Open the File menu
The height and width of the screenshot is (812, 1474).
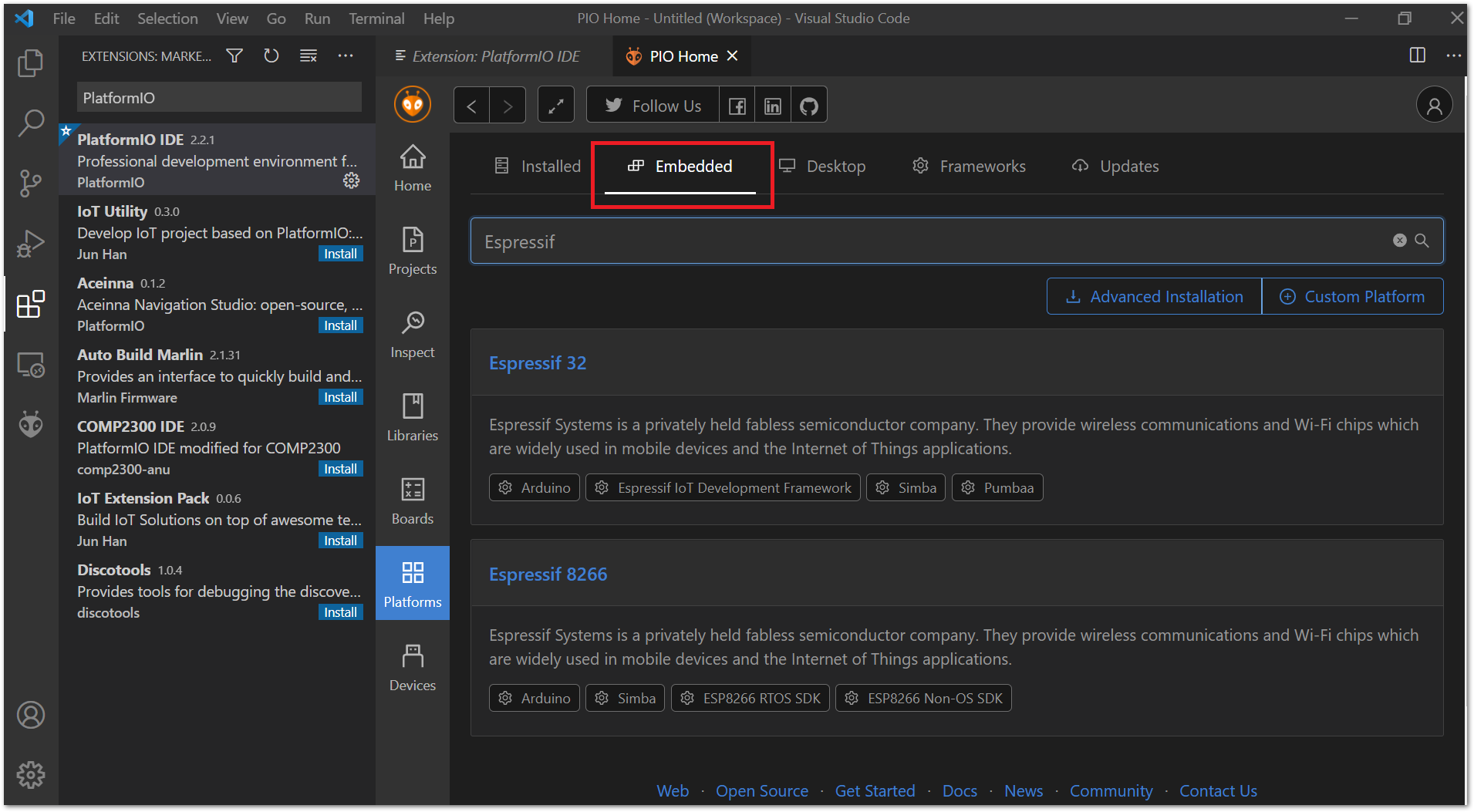[x=64, y=19]
